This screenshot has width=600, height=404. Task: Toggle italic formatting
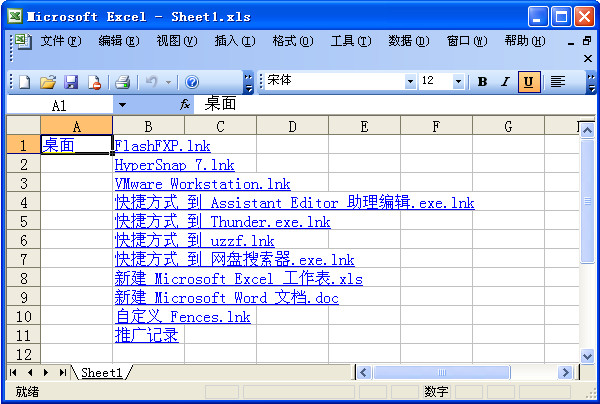click(505, 81)
